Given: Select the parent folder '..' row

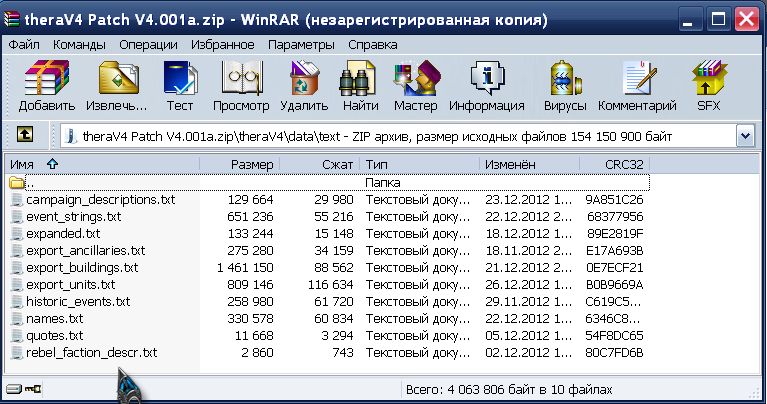Looking at the screenshot, I should [x=329, y=182].
